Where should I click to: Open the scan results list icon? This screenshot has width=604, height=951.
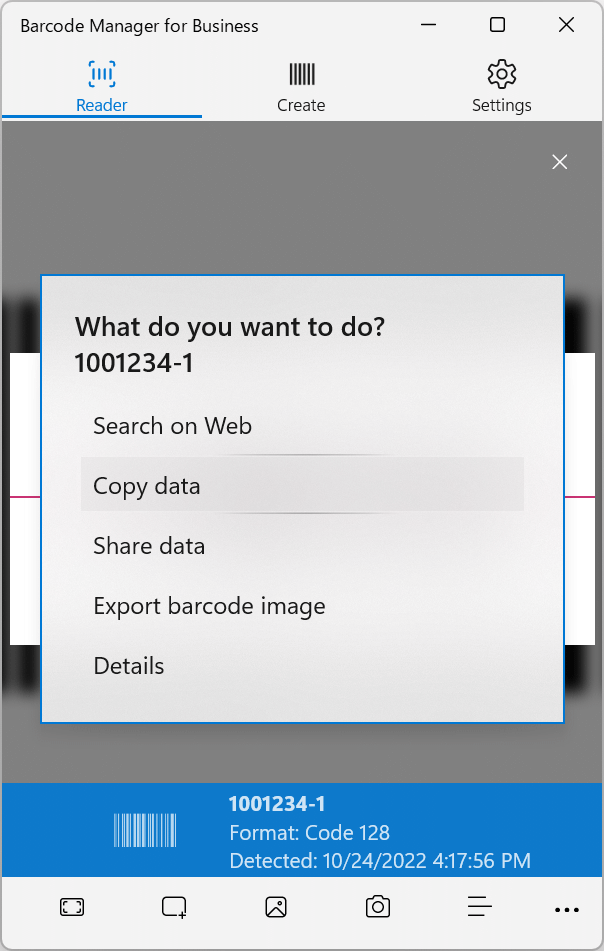click(x=479, y=907)
